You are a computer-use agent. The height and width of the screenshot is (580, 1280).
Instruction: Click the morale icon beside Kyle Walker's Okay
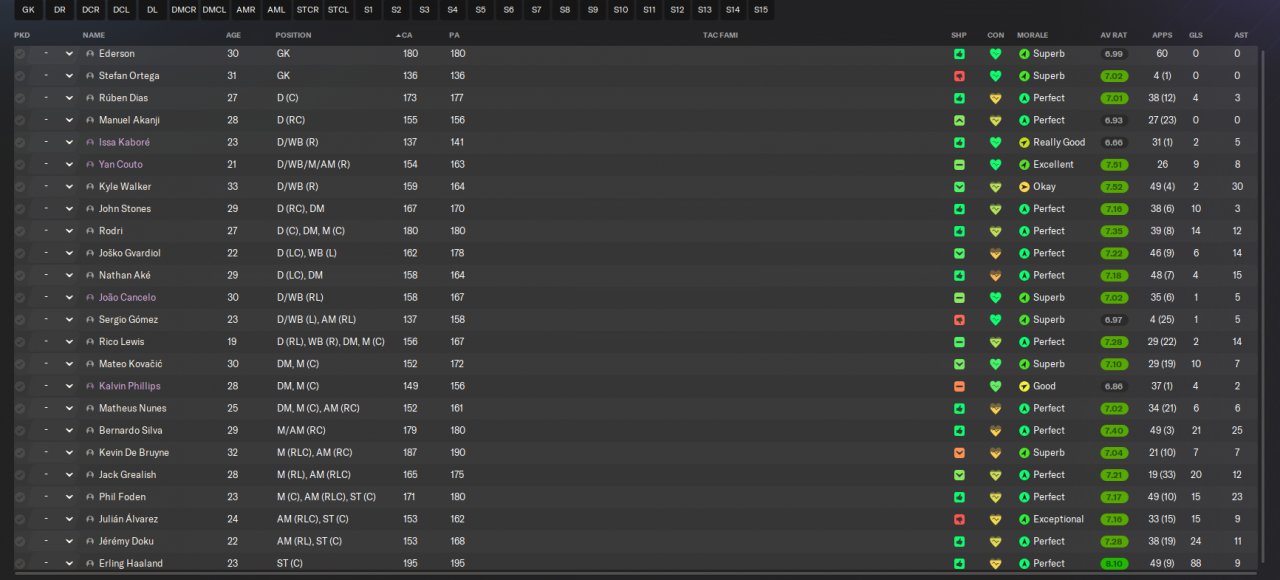click(x=1024, y=187)
